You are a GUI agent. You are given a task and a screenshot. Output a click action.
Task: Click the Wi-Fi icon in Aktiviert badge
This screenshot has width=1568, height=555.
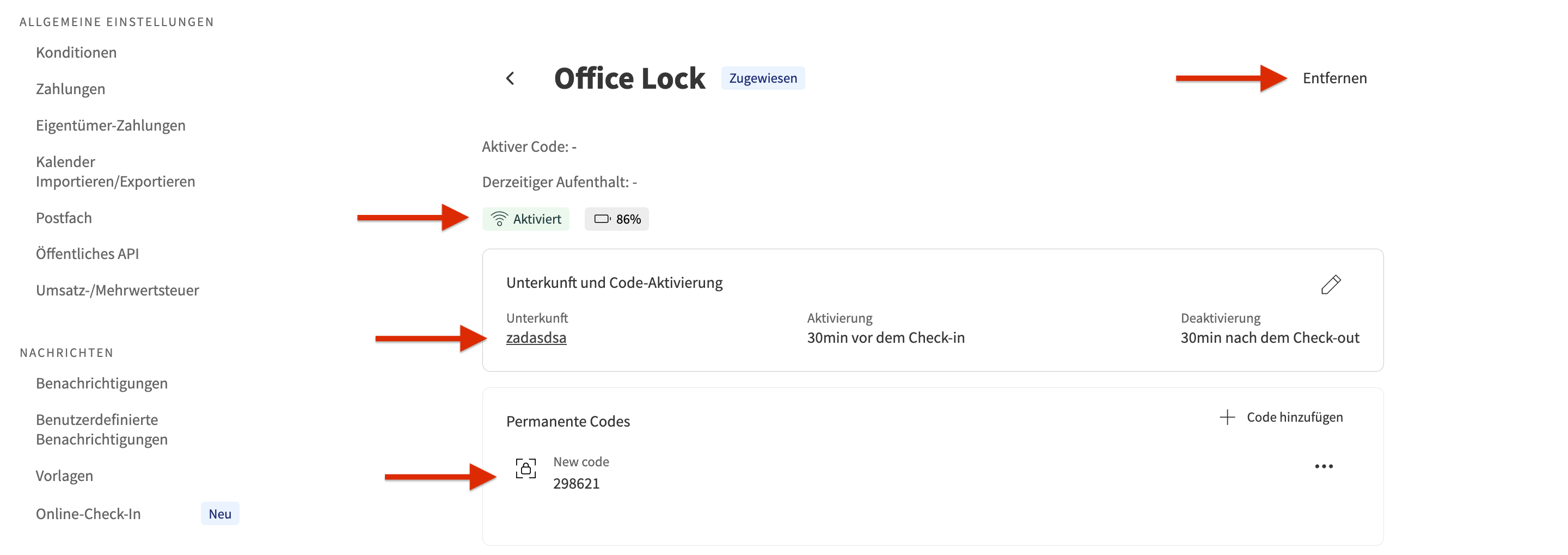499,219
